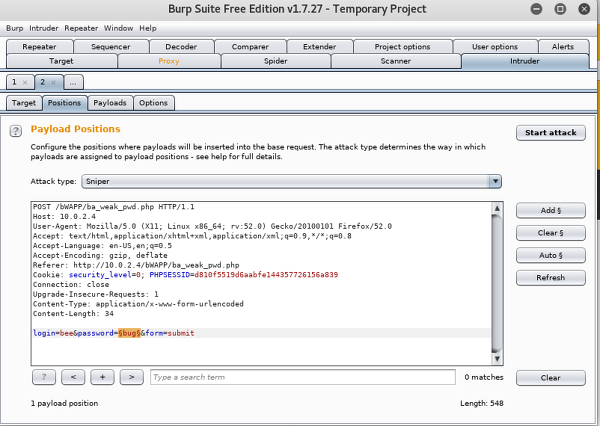Open the Options sub-tab
600x426 pixels.
[x=153, y=103]
